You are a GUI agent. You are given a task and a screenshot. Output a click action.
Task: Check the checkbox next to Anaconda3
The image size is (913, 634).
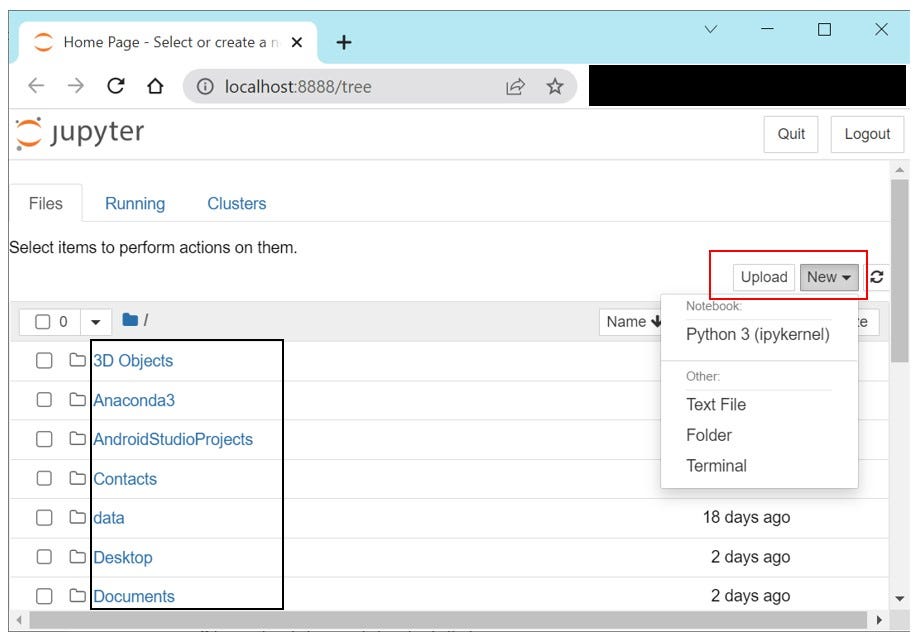point(43,400)
